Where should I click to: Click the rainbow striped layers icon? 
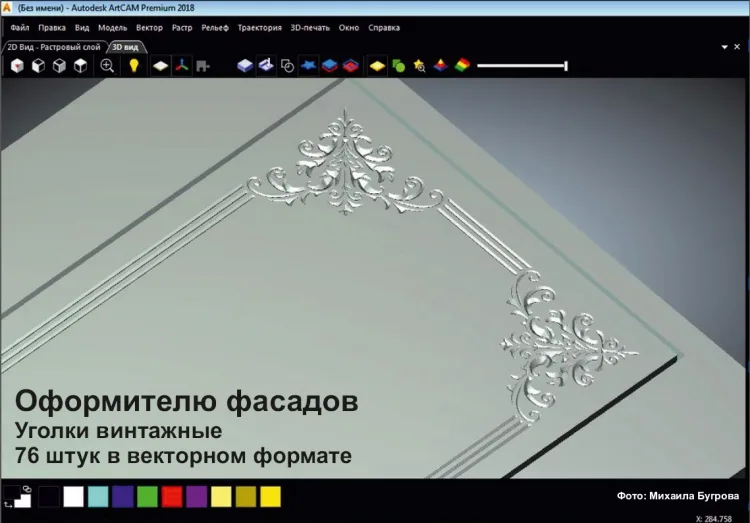point(462,66)
